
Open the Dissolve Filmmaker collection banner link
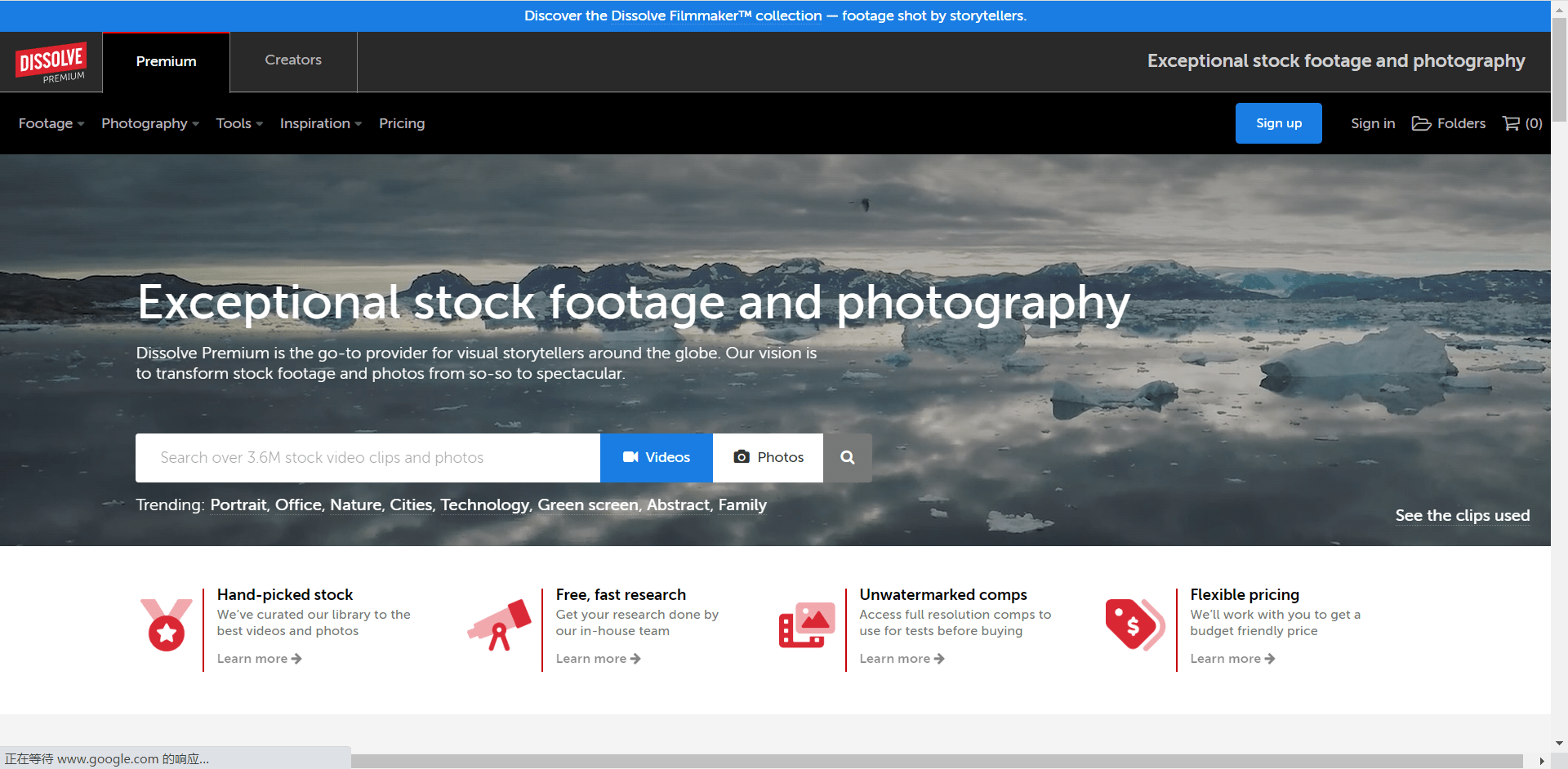click(717, 16)
